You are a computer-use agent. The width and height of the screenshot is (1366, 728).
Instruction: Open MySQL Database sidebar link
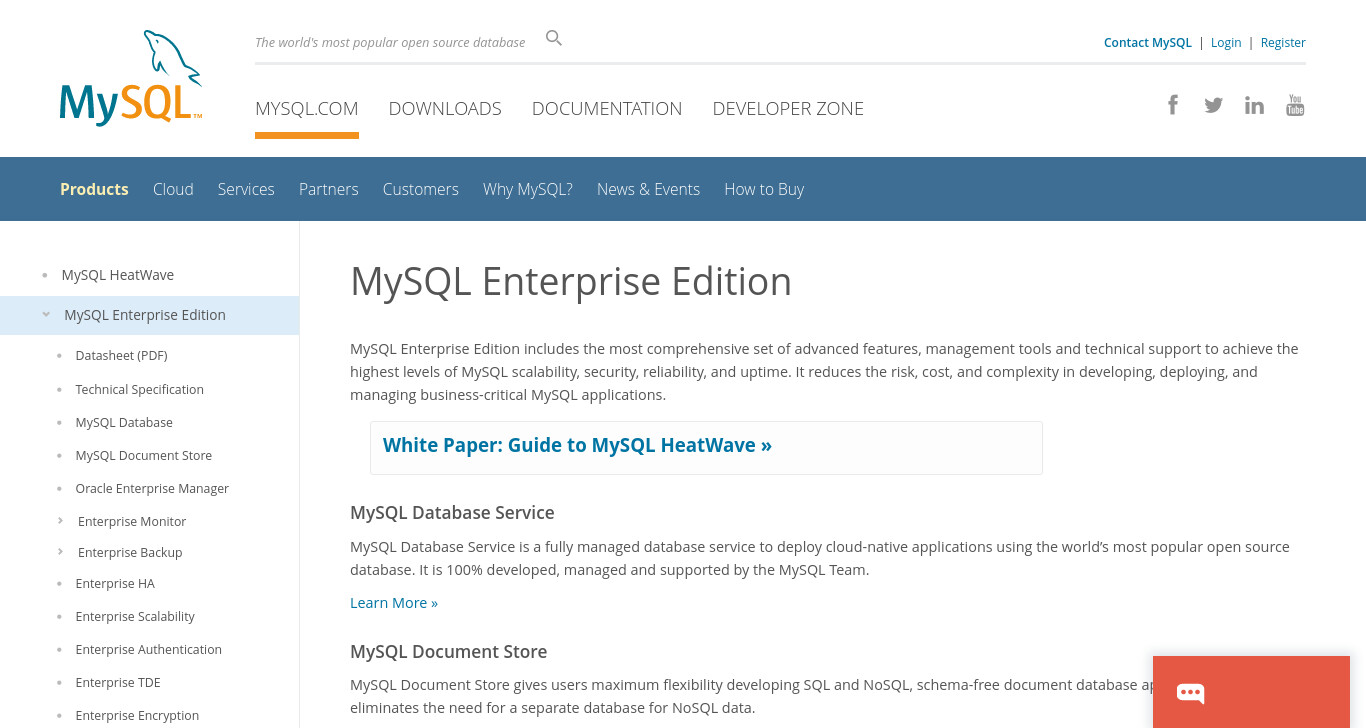click(124, 422)
